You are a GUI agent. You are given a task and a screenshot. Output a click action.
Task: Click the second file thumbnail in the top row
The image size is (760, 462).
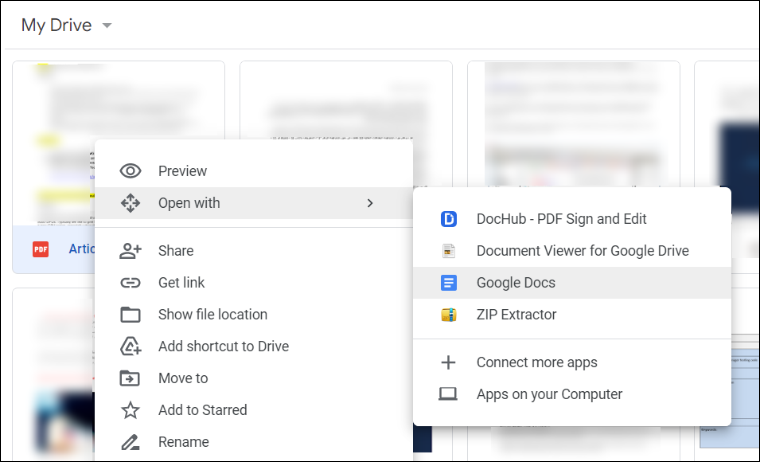346,100
